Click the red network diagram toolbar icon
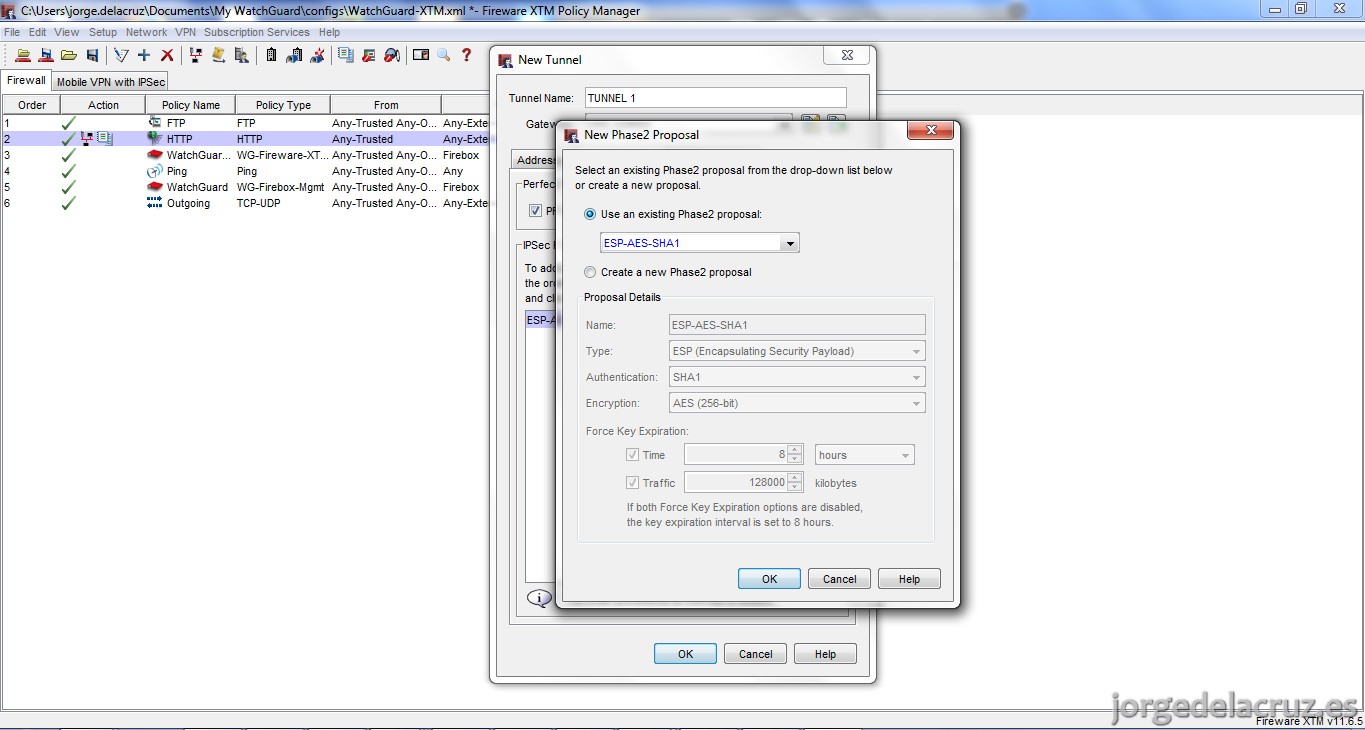This screenshot has height=730, width=1365. click(196, 56)
